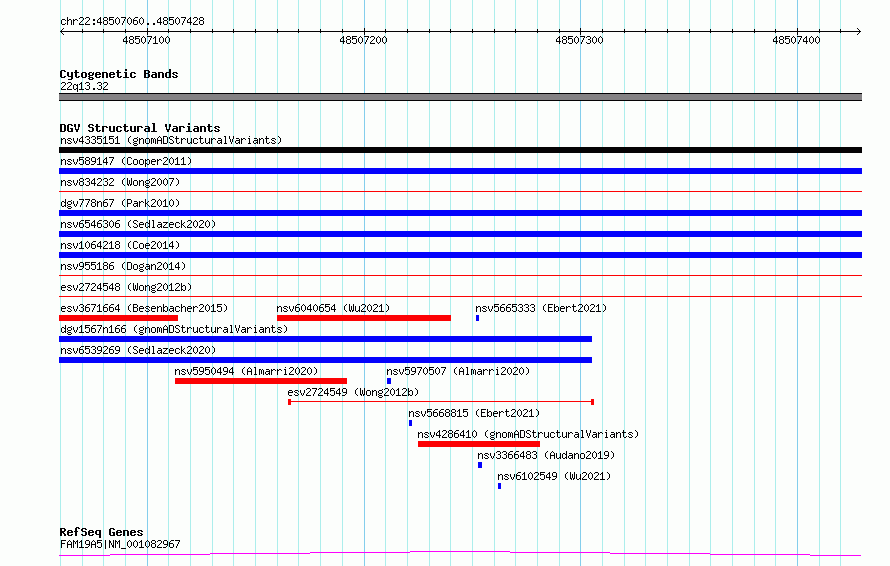Open nsv5970507 (Almarri2020) label

coord(458,371)
